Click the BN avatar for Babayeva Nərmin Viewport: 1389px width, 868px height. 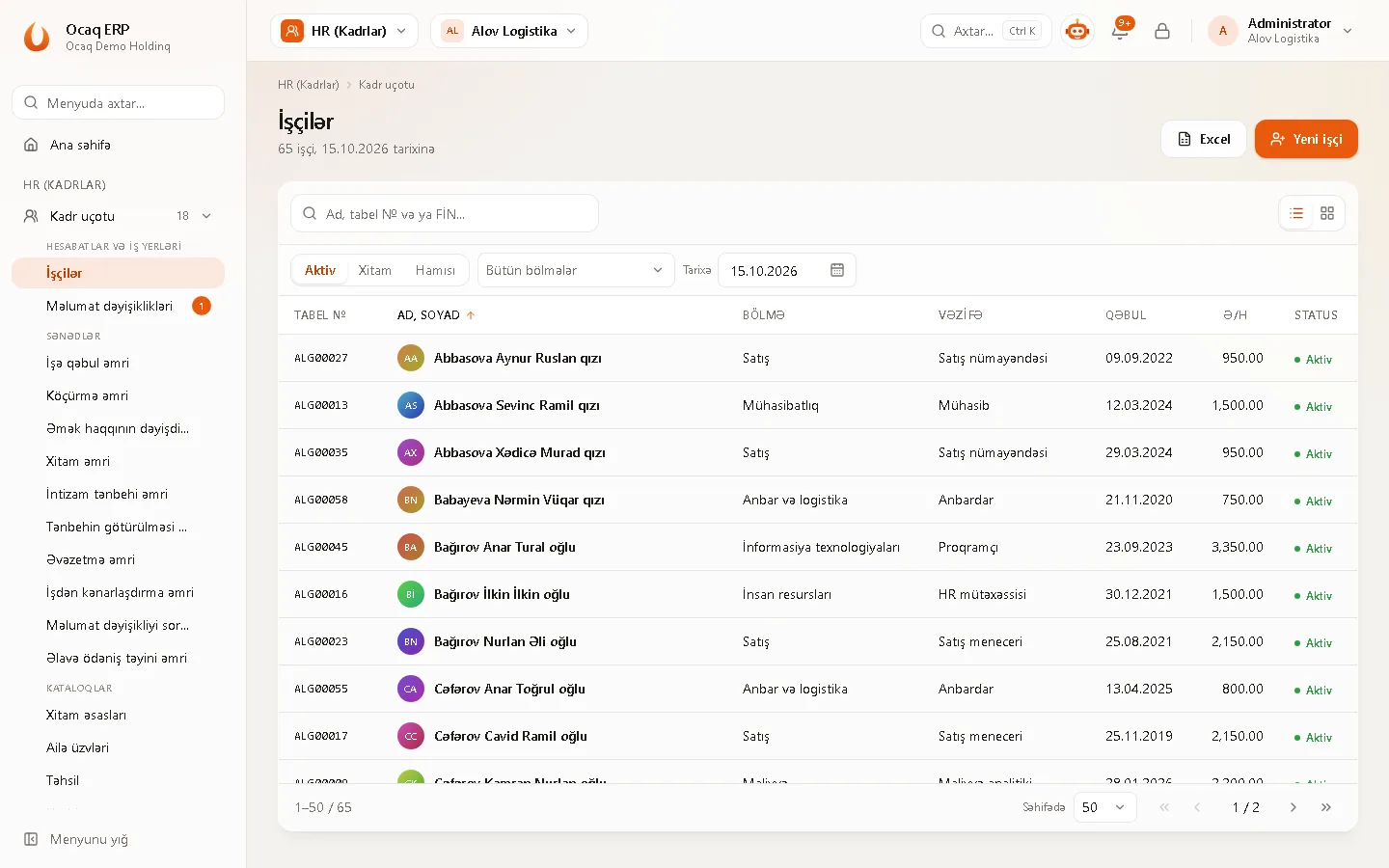(411, 500)
